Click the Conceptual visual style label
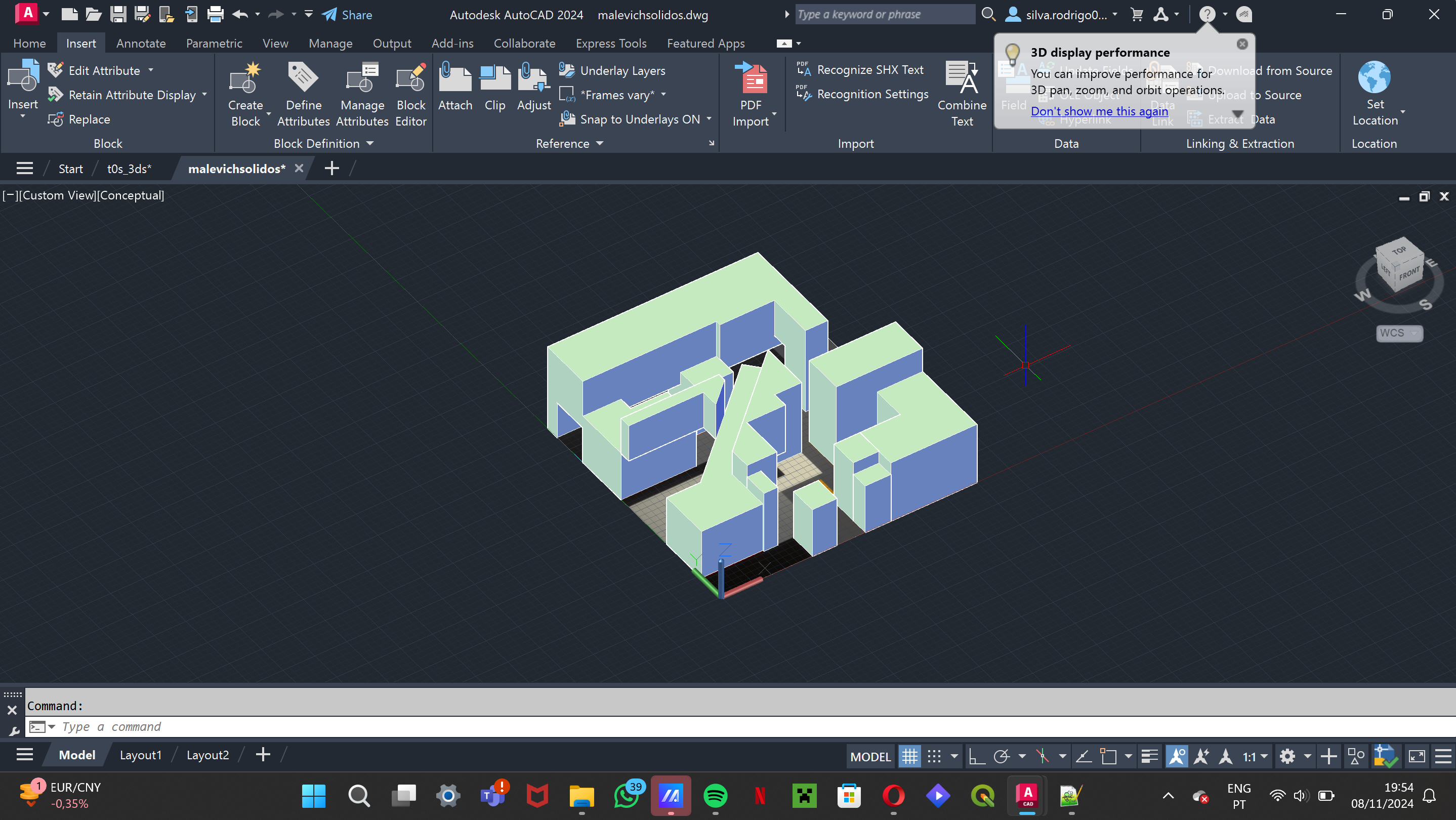 [131, 195]
